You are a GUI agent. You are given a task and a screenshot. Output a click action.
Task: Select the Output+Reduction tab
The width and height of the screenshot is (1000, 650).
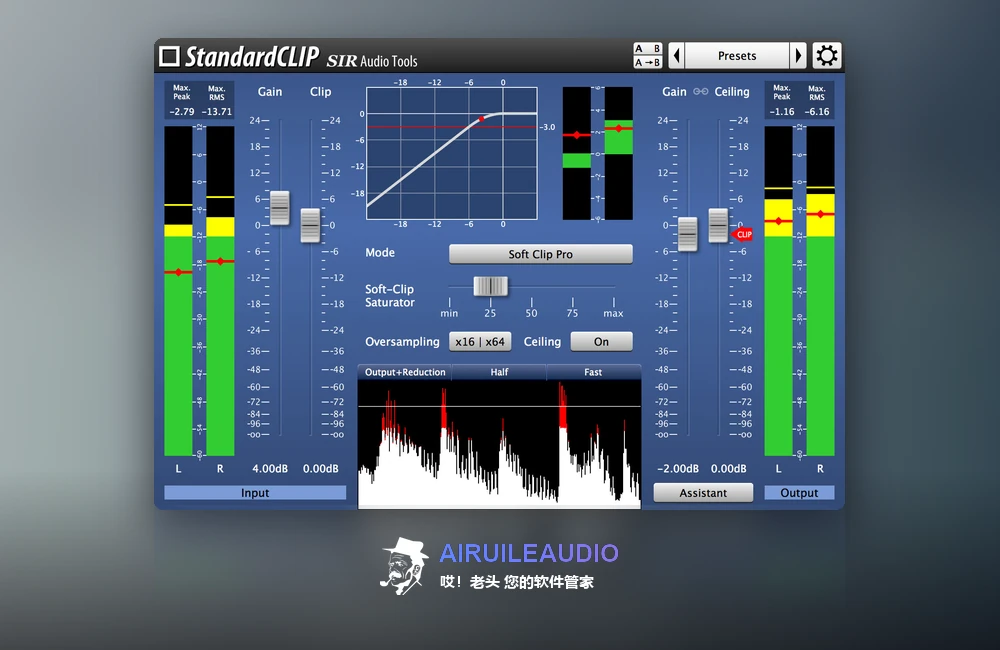click(x=405, y=372)
